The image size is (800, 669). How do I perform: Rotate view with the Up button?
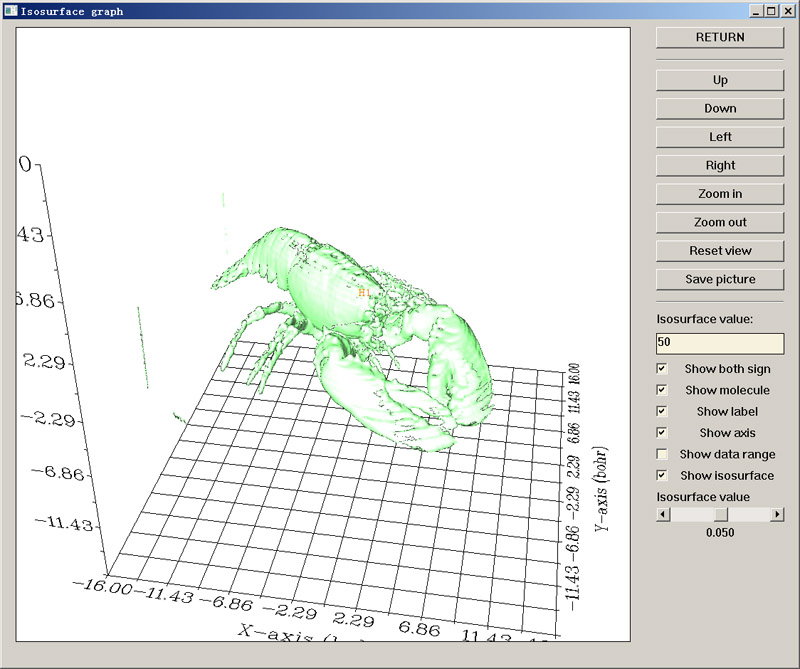click(719, 80)
